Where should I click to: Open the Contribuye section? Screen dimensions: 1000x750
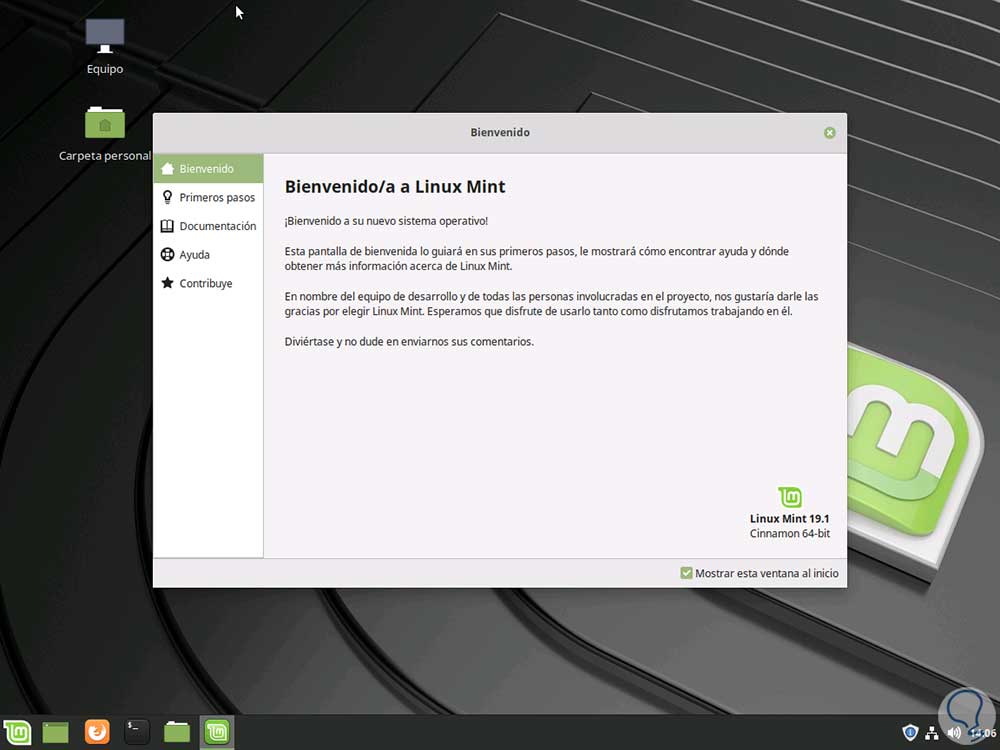coord(208,283)
